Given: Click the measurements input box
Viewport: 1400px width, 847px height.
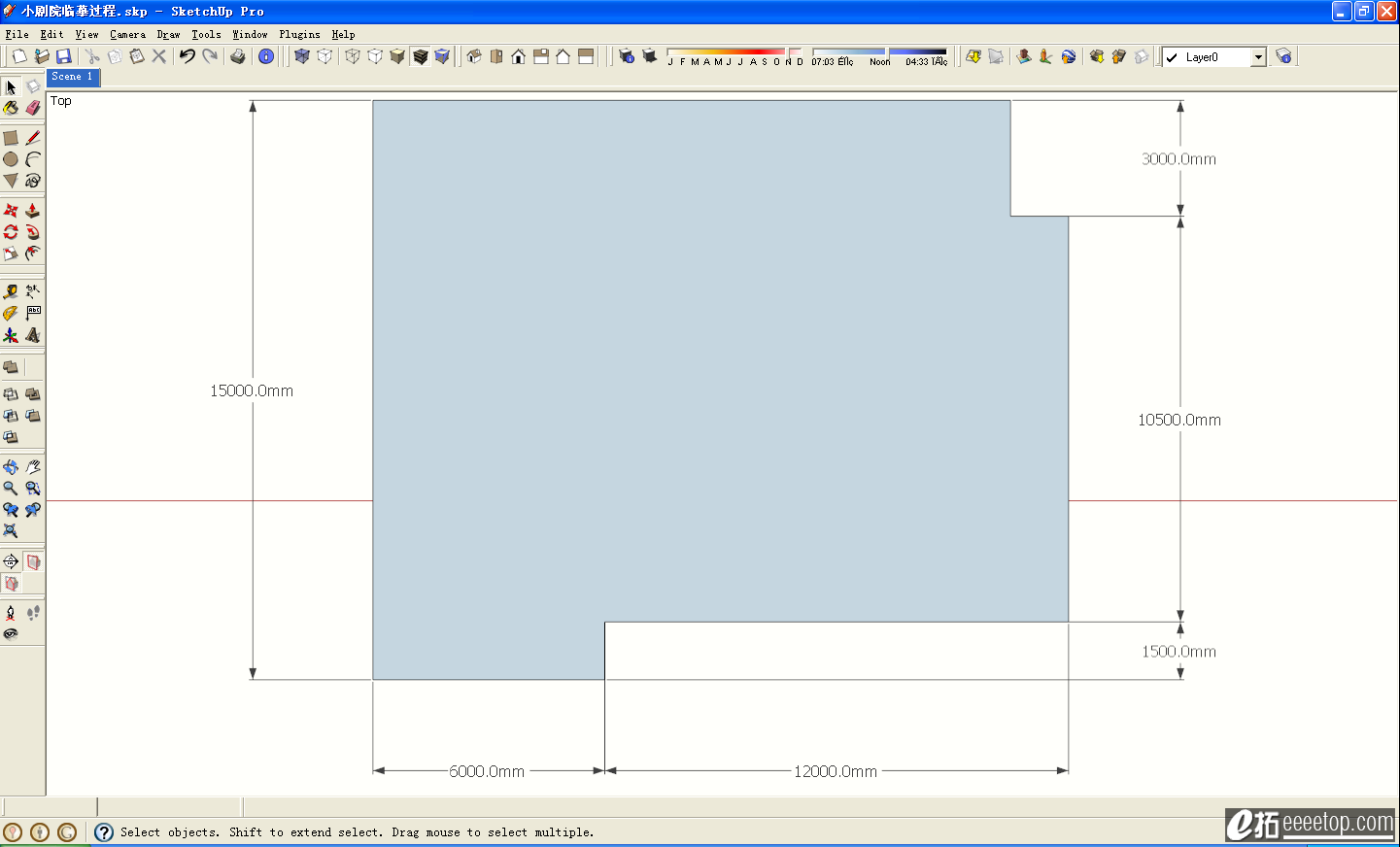Looking at the screenshot, I should (x=170, y=807).
